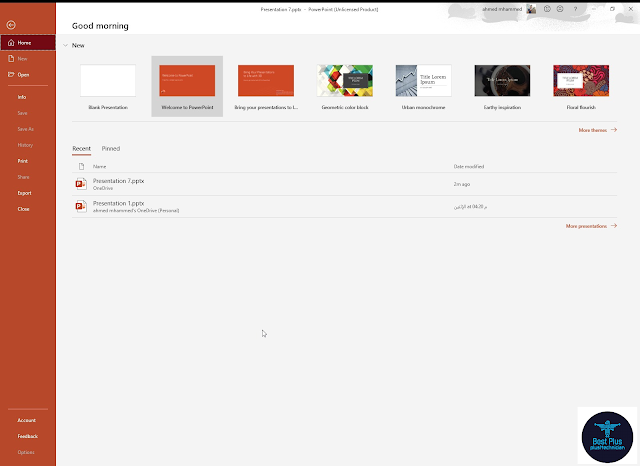Open the Account page
This screenshot has height=466, width=640.
coord(27,420)
